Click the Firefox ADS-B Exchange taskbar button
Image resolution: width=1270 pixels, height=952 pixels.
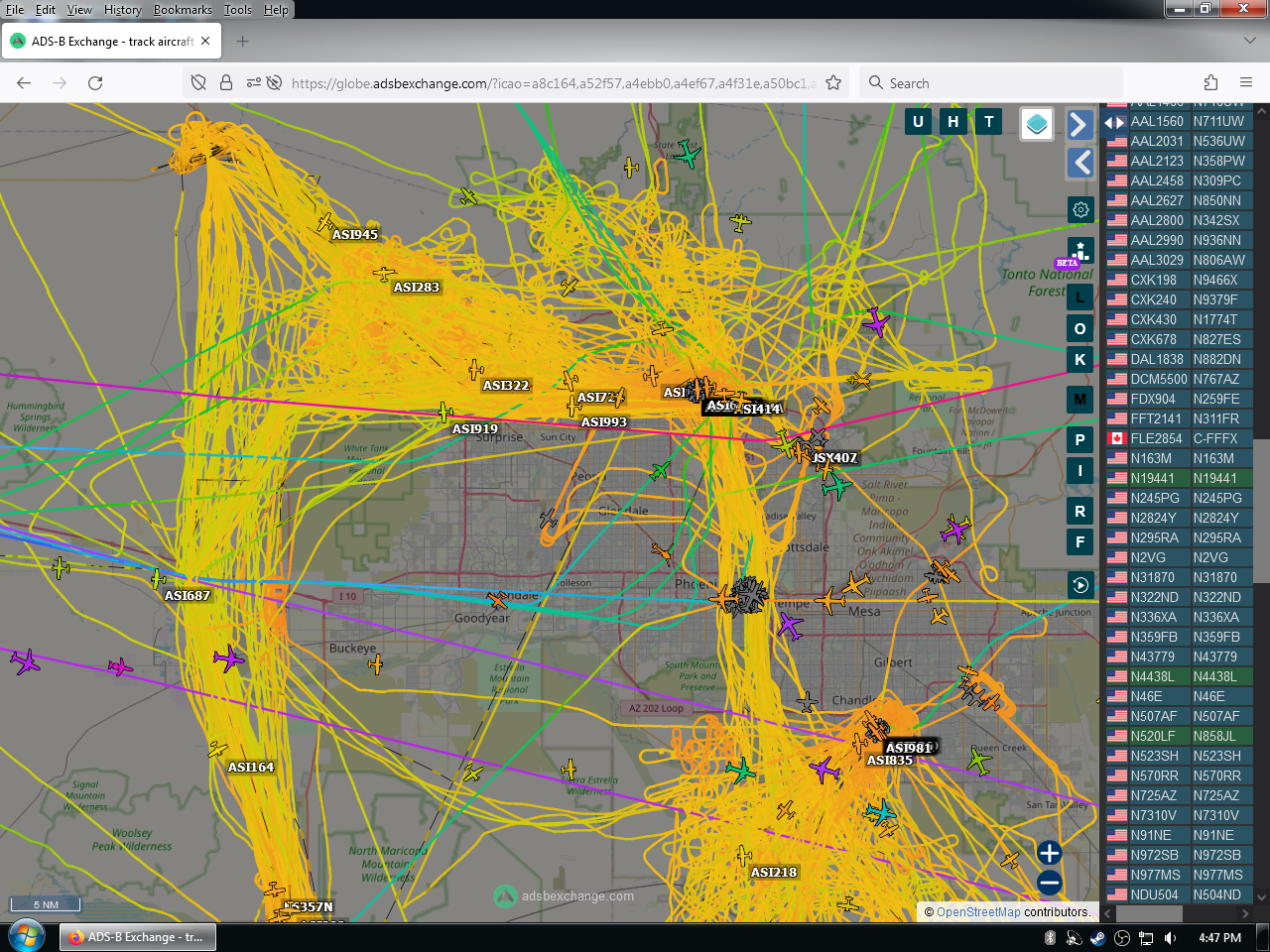(x=138, y=937)
